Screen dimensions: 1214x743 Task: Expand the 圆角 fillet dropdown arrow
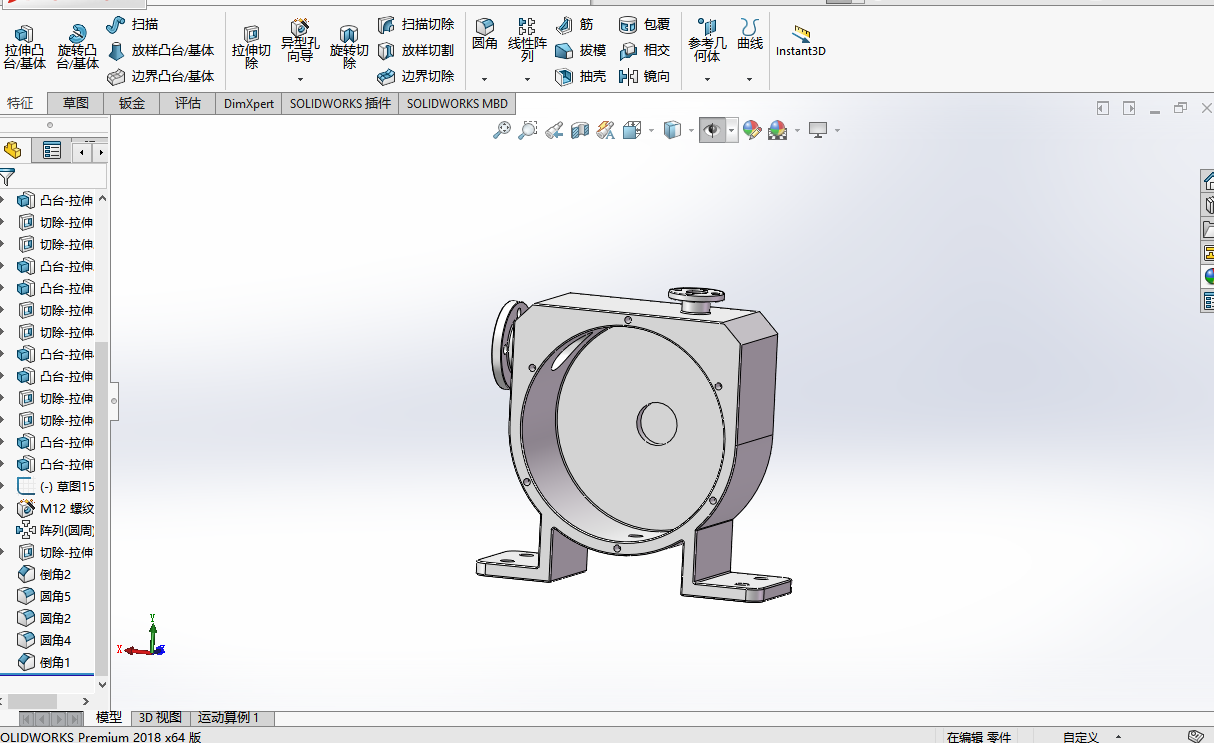[484, 79]
